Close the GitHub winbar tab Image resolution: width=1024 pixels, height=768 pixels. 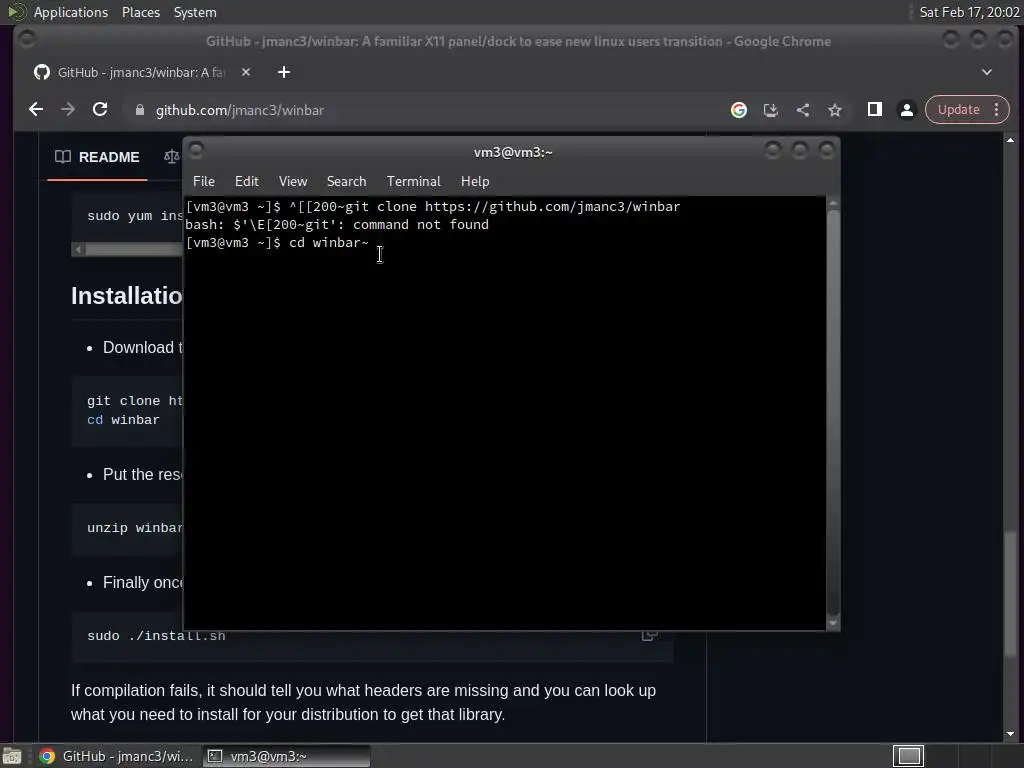pyautogui.click(x=246, y=72)
